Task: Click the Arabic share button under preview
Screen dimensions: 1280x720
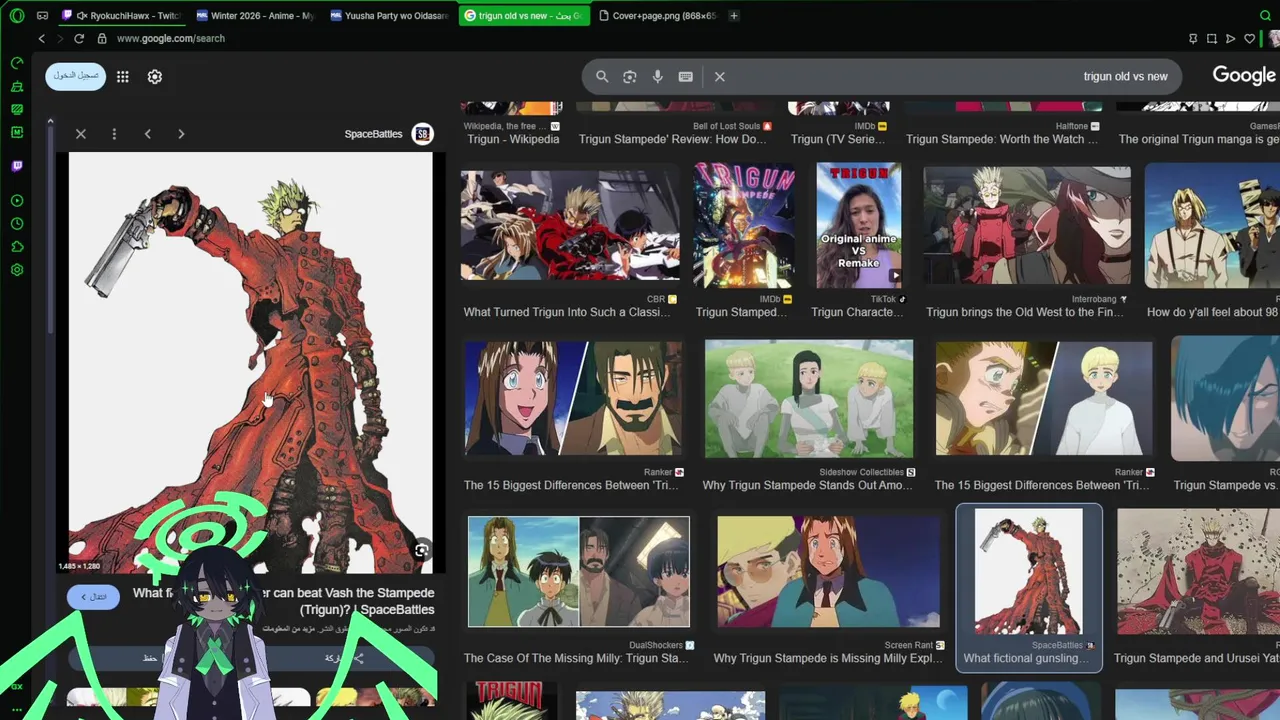Action: tap(343, 658)
